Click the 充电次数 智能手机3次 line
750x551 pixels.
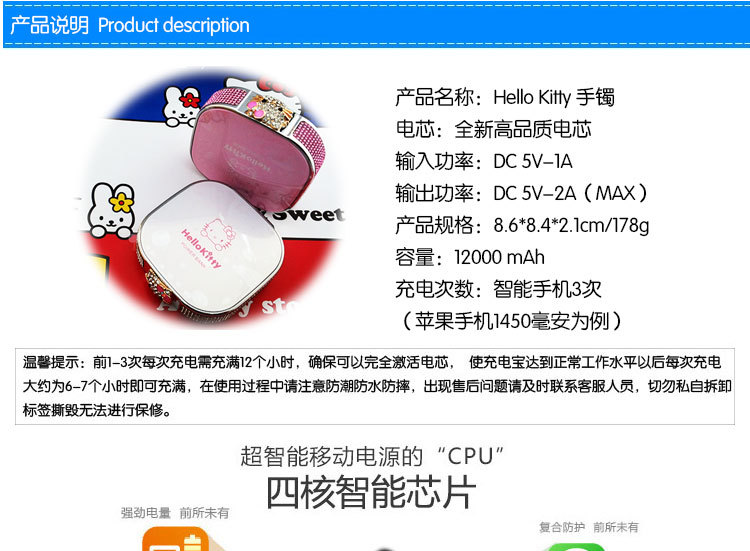498,289
